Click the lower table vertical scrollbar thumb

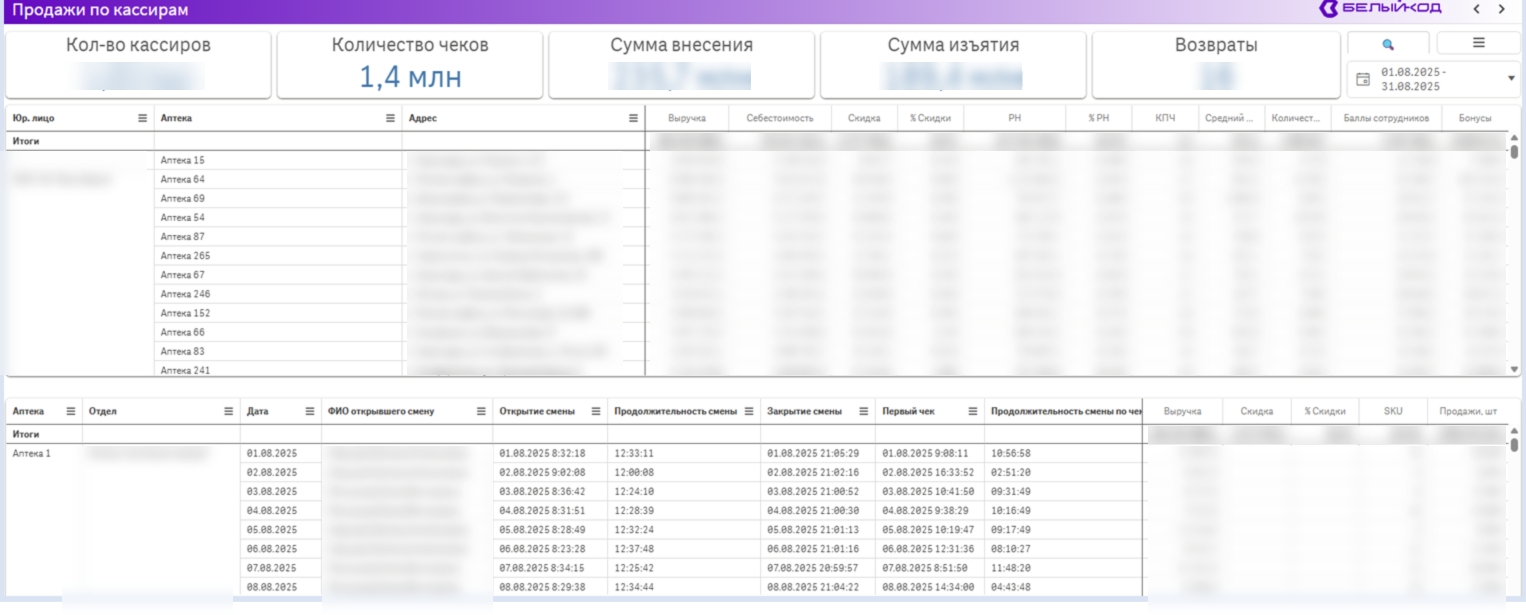1514,444
